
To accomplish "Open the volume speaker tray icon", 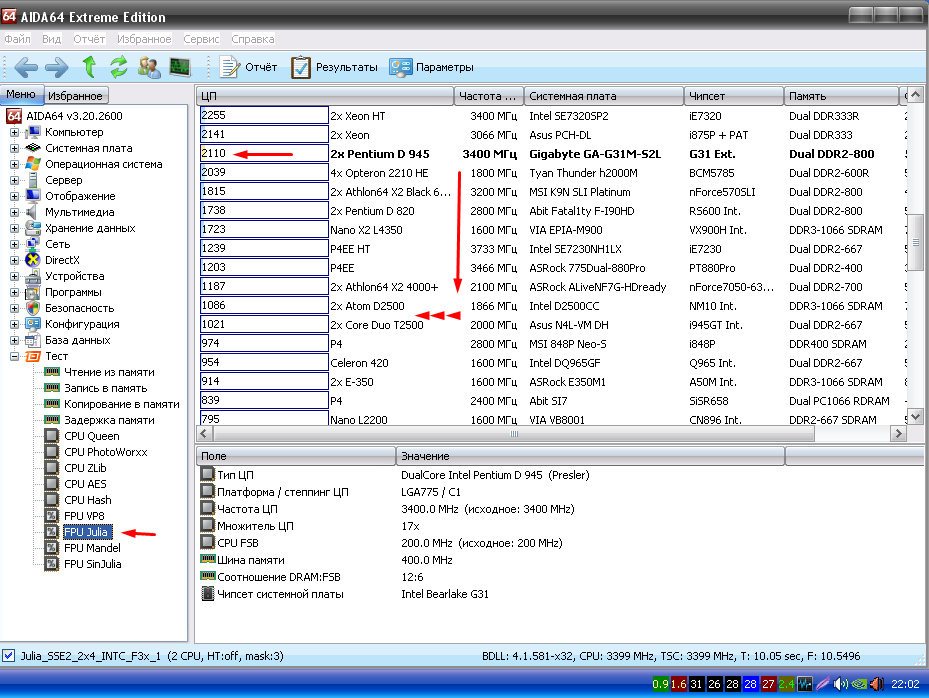I will tap(840, 684).
